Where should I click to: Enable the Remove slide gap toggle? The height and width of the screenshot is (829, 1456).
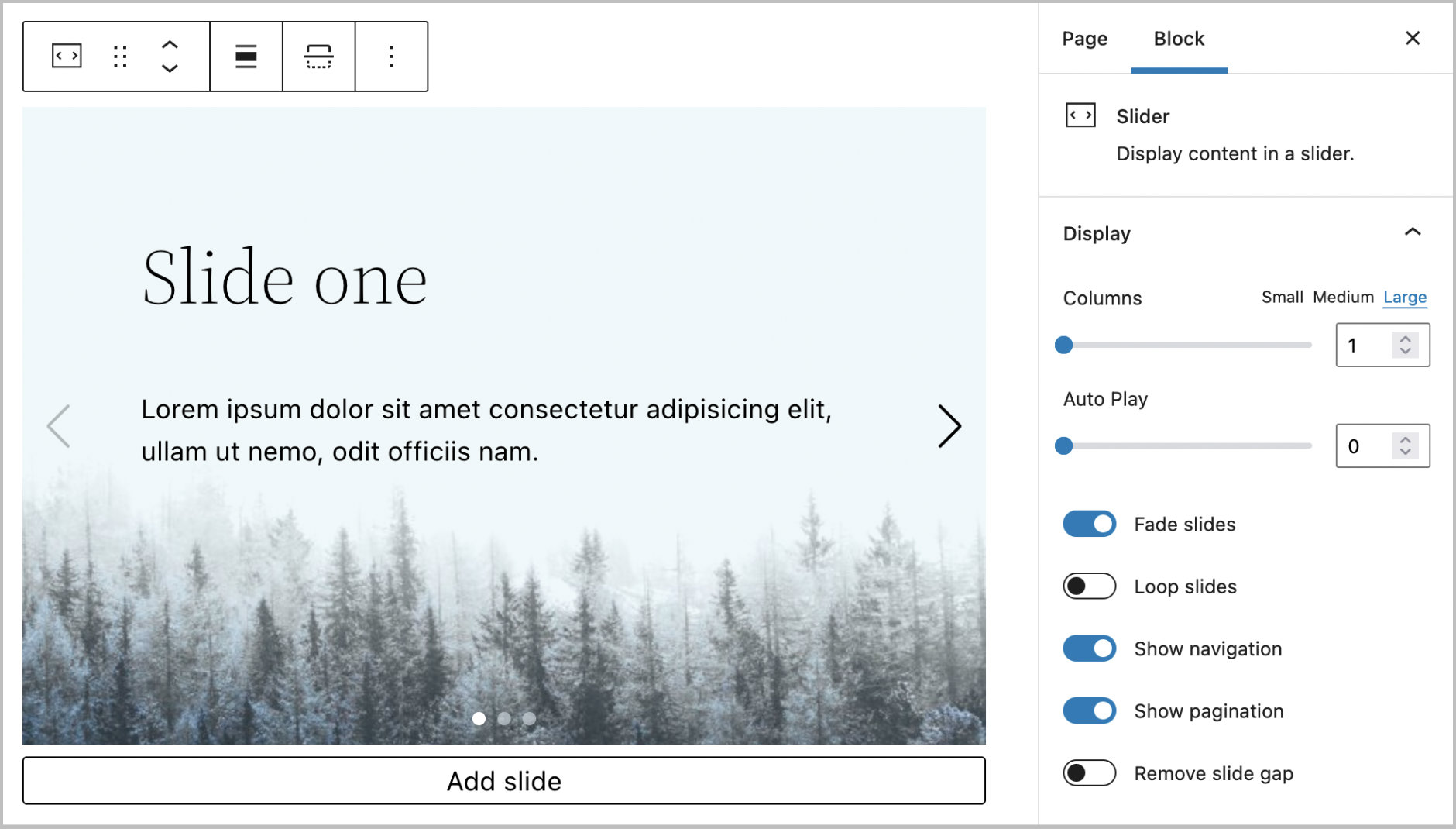click(x=1089, y=773)
